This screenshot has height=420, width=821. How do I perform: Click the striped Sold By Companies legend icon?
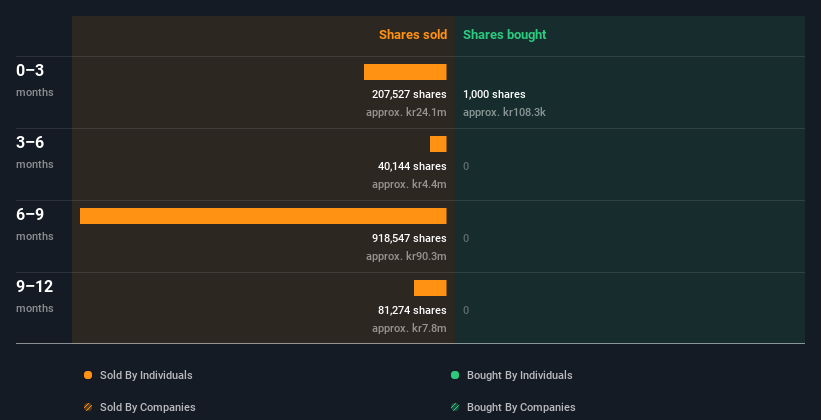click(88, 407)
